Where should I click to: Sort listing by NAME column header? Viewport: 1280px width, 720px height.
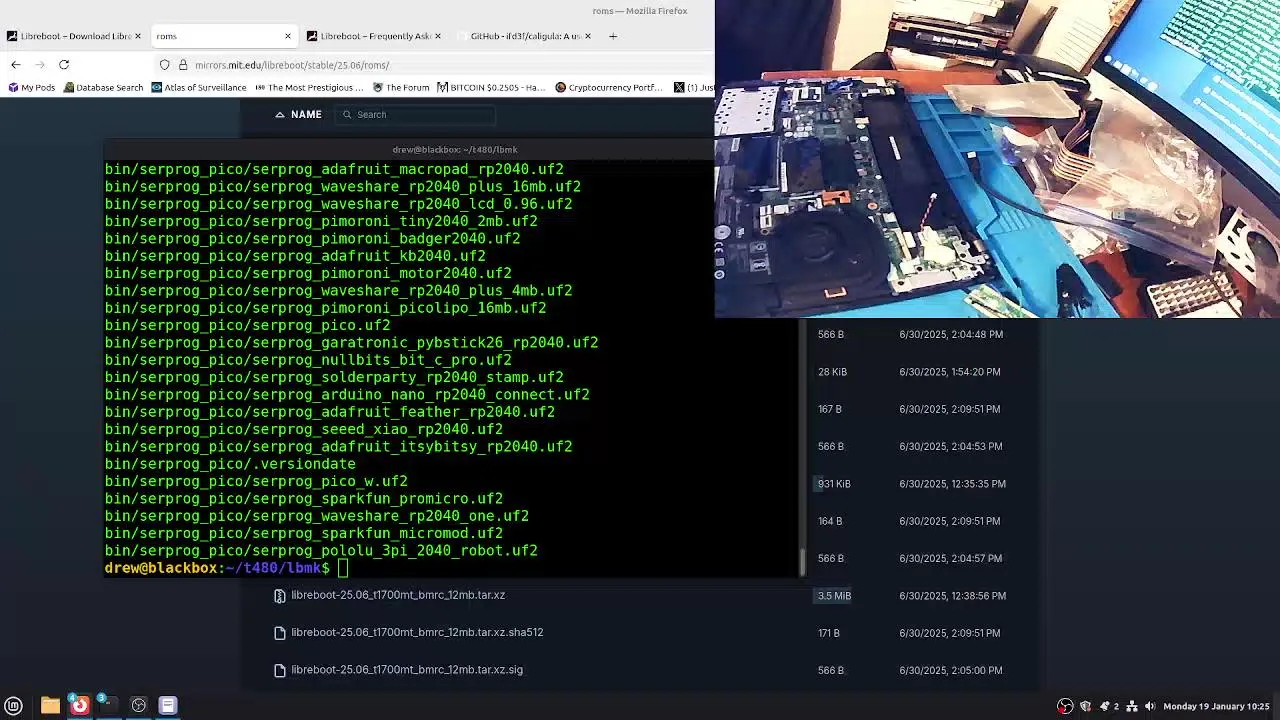299,115
